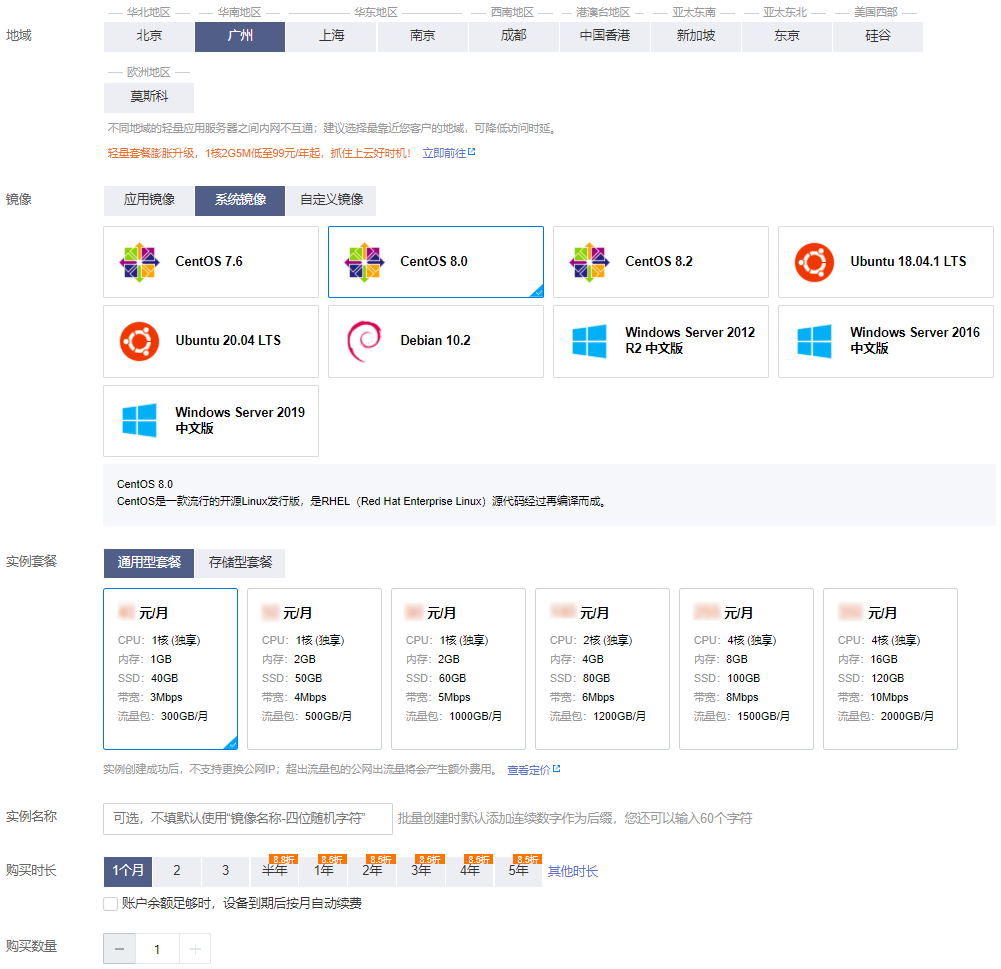Choose the 4核 16GB 120GB SSD package
The height and width of the screenshot is (969, 1001).
[x=890, y=669]
